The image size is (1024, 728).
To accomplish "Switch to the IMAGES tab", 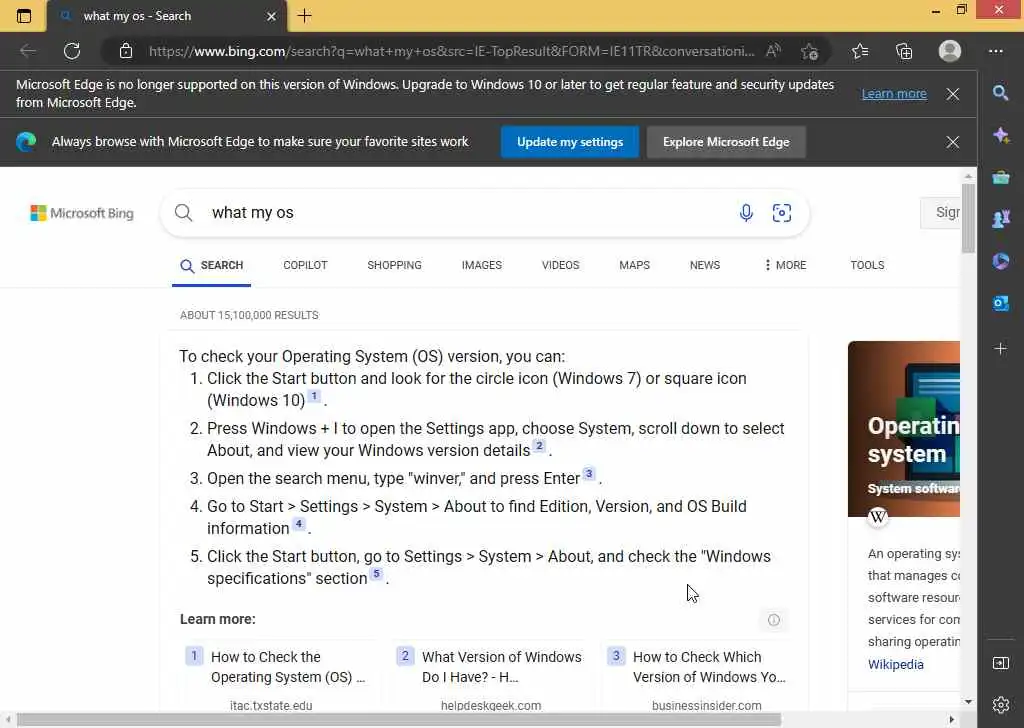I will tap(482, 265).
